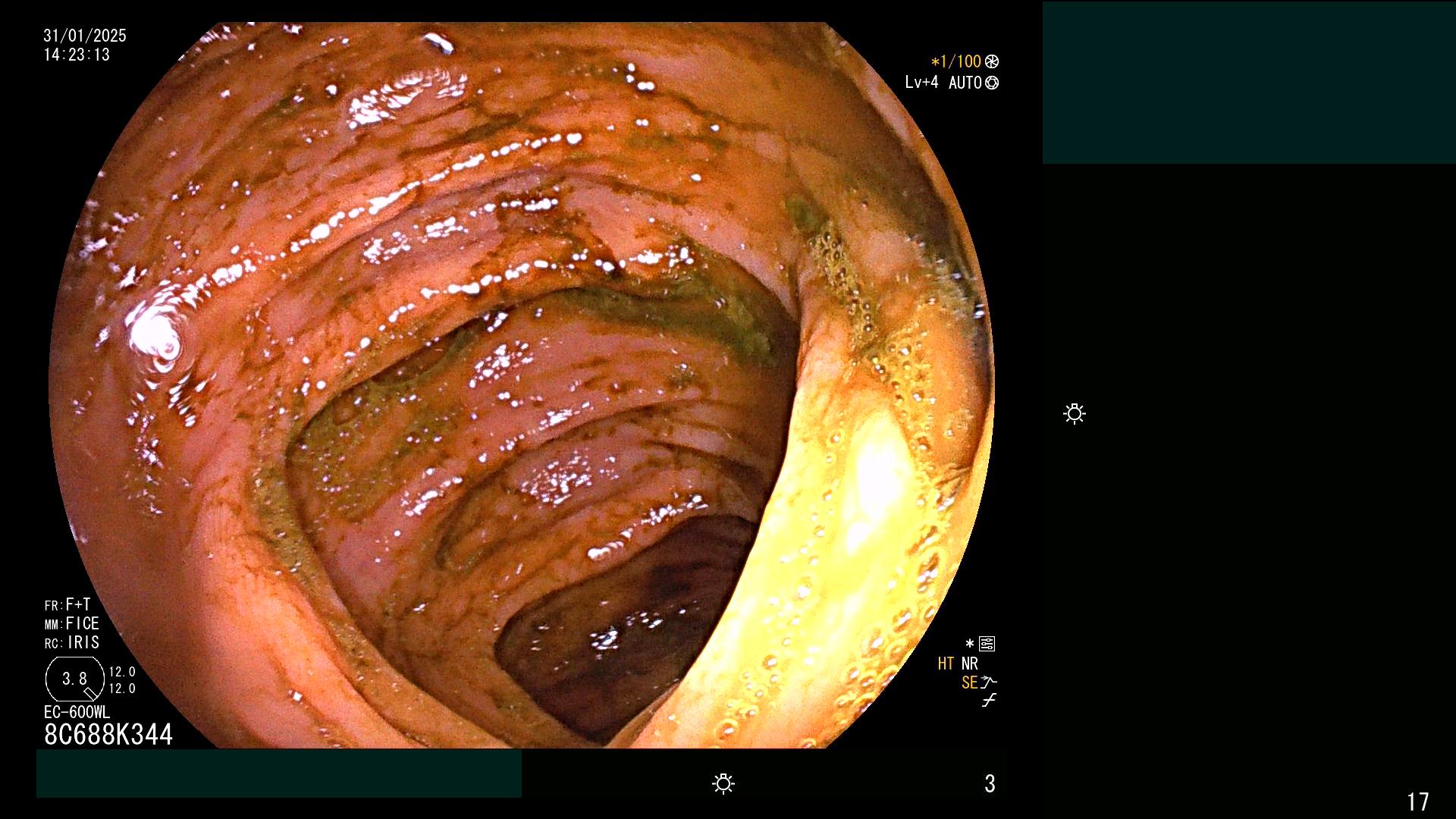Click the time text 14:23:13
Viewport: 1456px width, 819px height.
coord(77,55)
